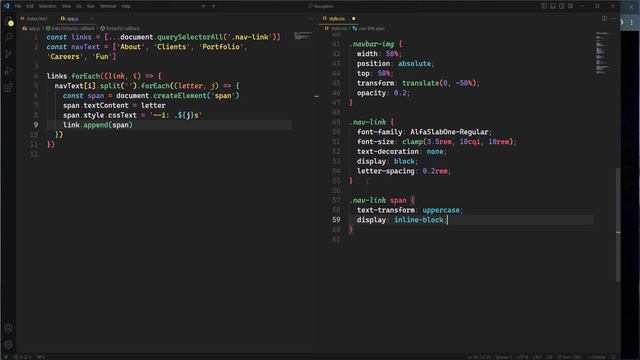Viewport: 640px width, 360px height.
Task: Click the style.css vertical scrollbar
Action: point(618,224)
